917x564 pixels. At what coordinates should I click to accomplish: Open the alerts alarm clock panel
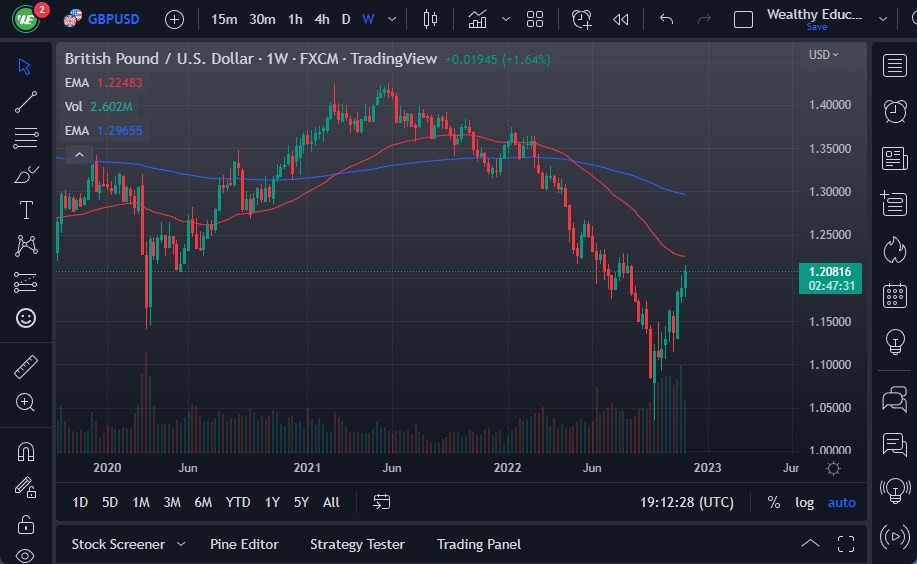894,112
